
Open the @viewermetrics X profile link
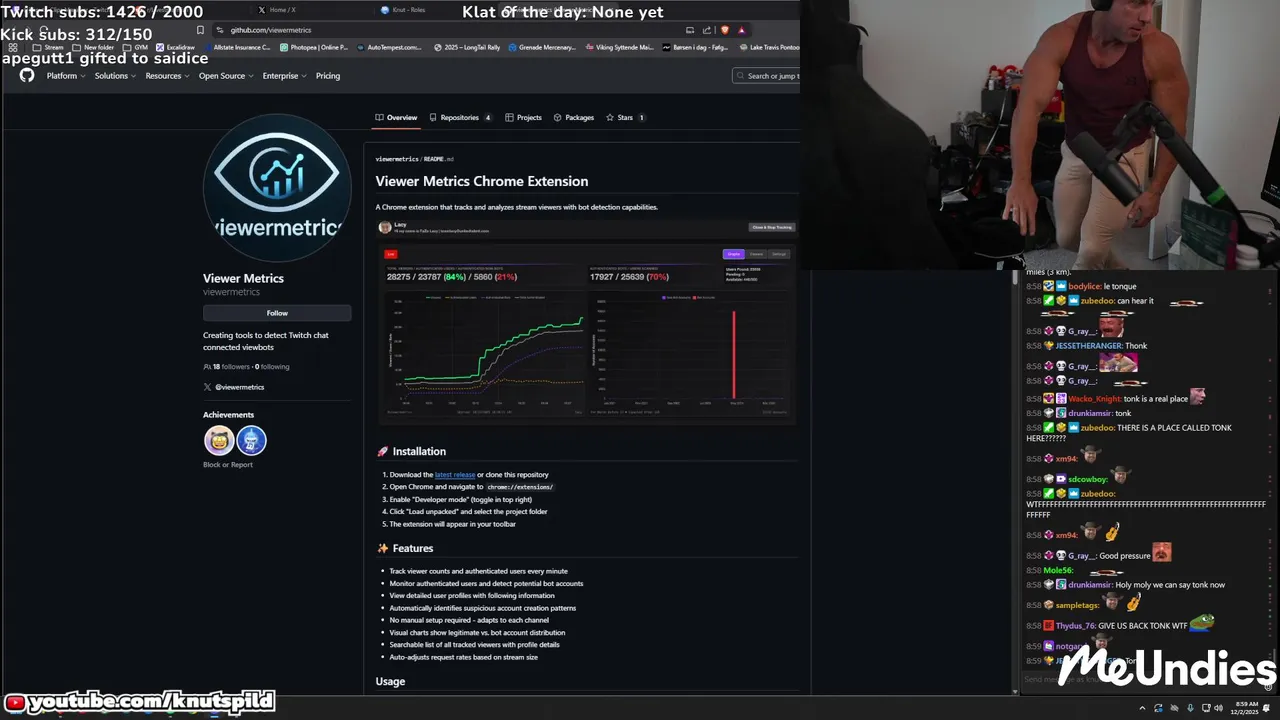pos(239,387)
